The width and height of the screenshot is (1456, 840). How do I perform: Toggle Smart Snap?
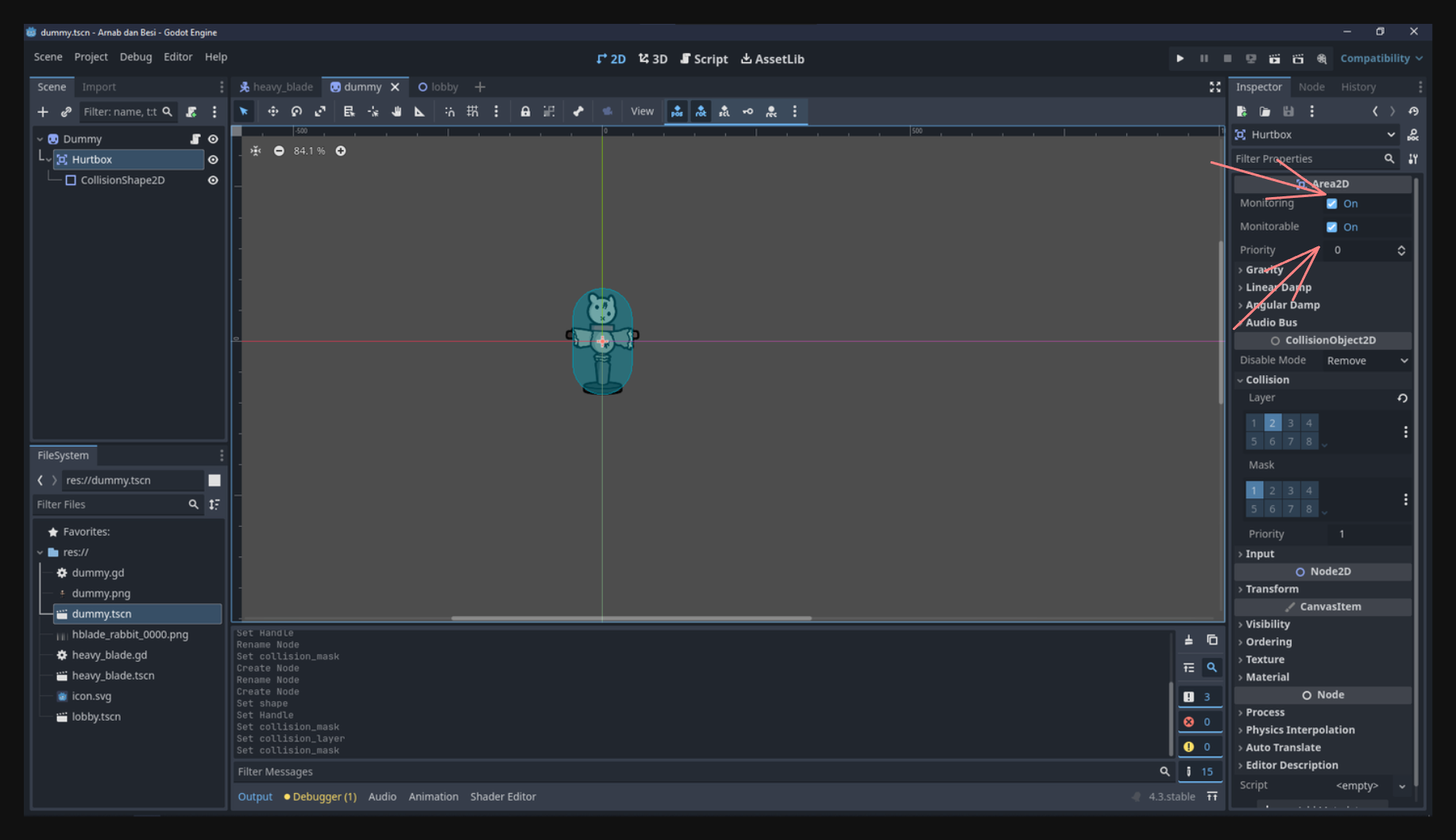[x=450, y=111]
